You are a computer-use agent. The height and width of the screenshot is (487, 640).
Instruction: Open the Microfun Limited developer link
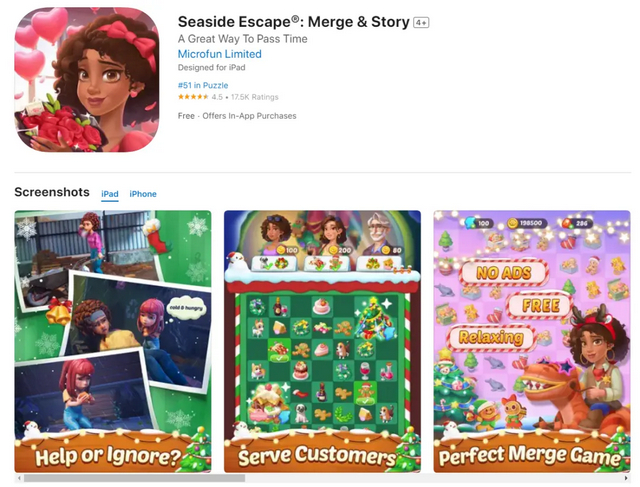point(220,54)
